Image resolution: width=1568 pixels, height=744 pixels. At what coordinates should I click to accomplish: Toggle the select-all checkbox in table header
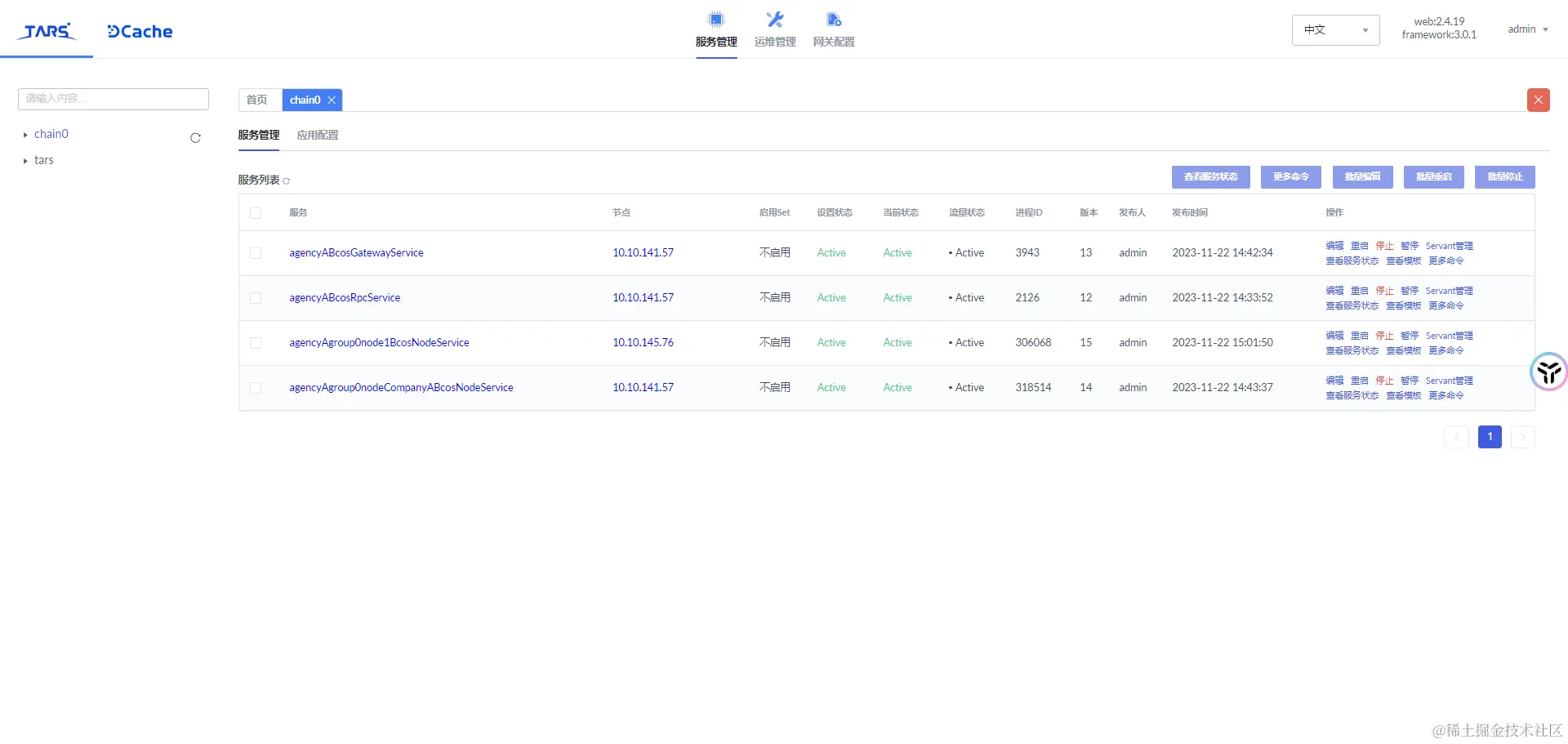[x=256, y=213]
